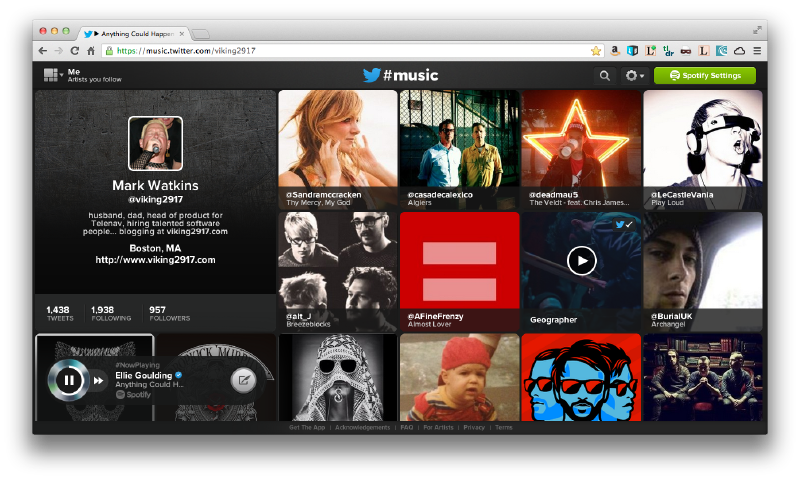Click the bookmark star icon
The width and height of the screenshot is (800, 480).
click(595, 50)
